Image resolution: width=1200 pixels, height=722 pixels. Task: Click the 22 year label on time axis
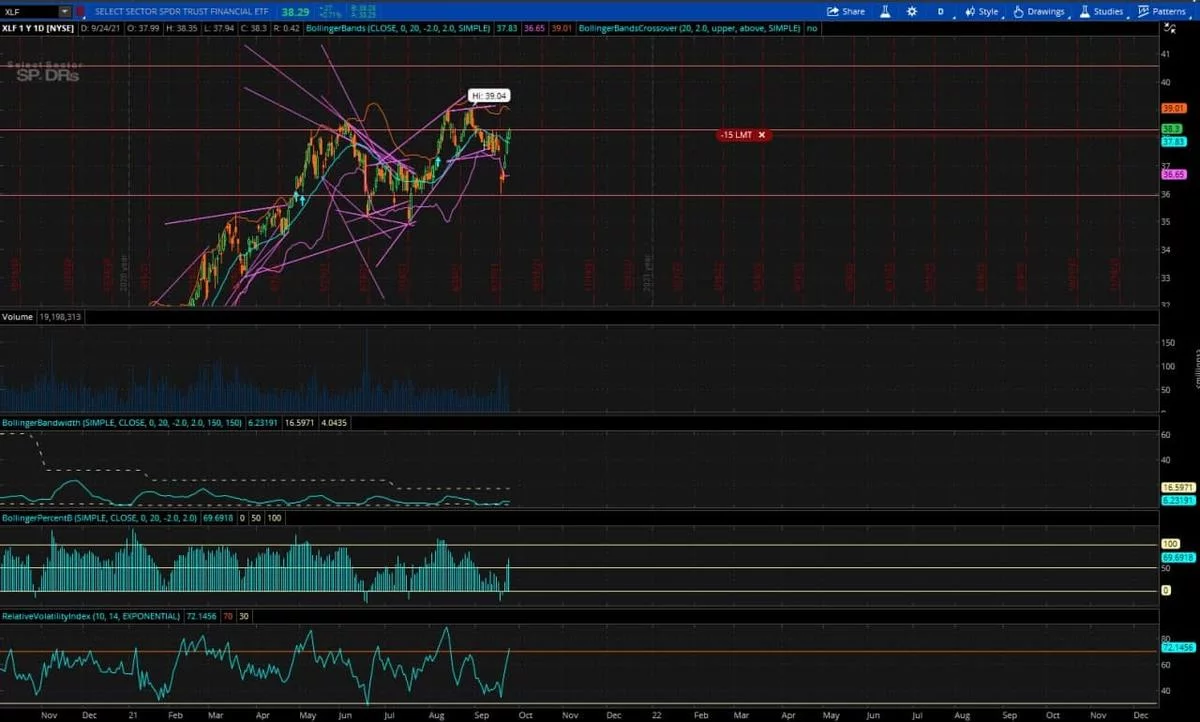pyautogui.click(x=655, y=716)
